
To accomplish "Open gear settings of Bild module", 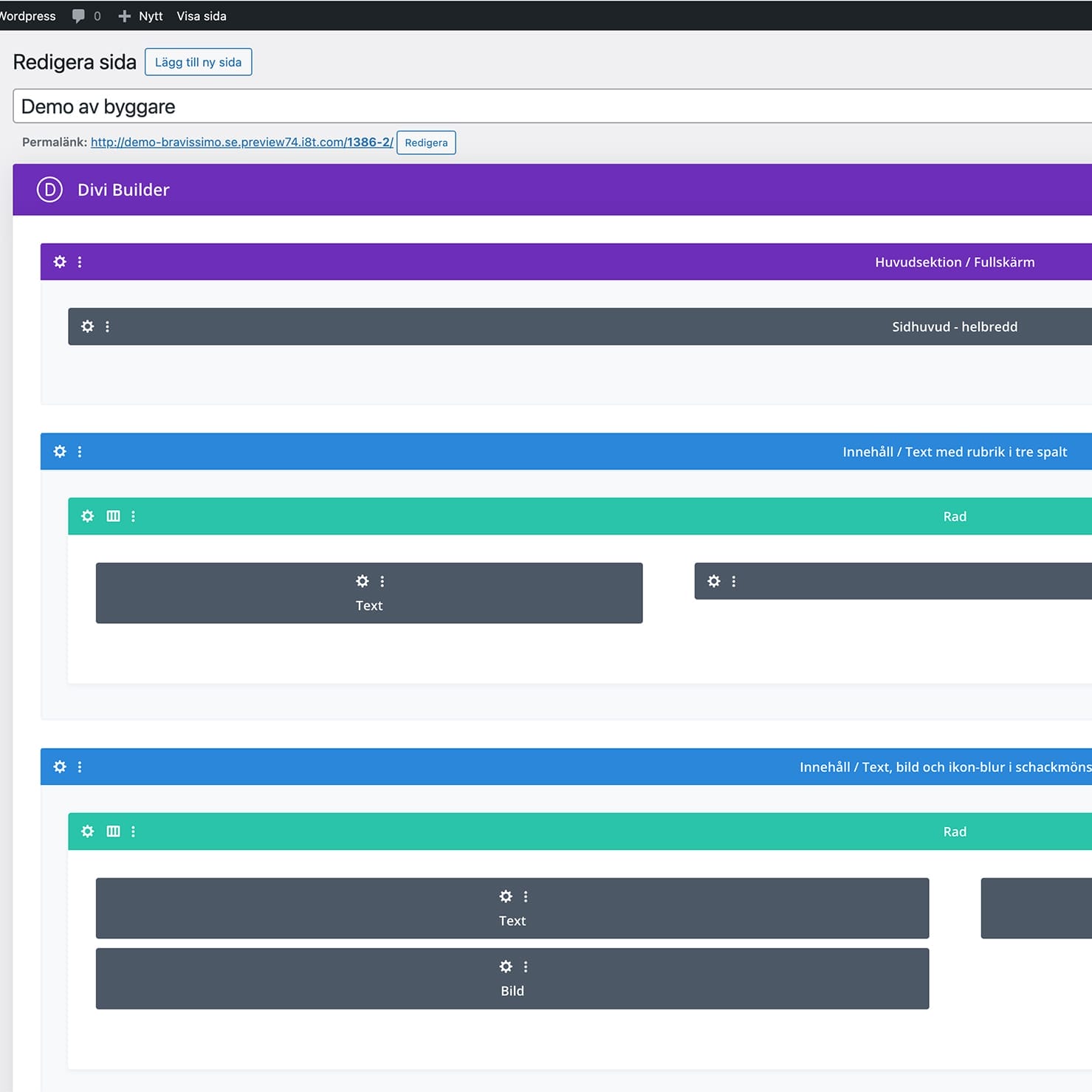I will (x=506, y=966).
